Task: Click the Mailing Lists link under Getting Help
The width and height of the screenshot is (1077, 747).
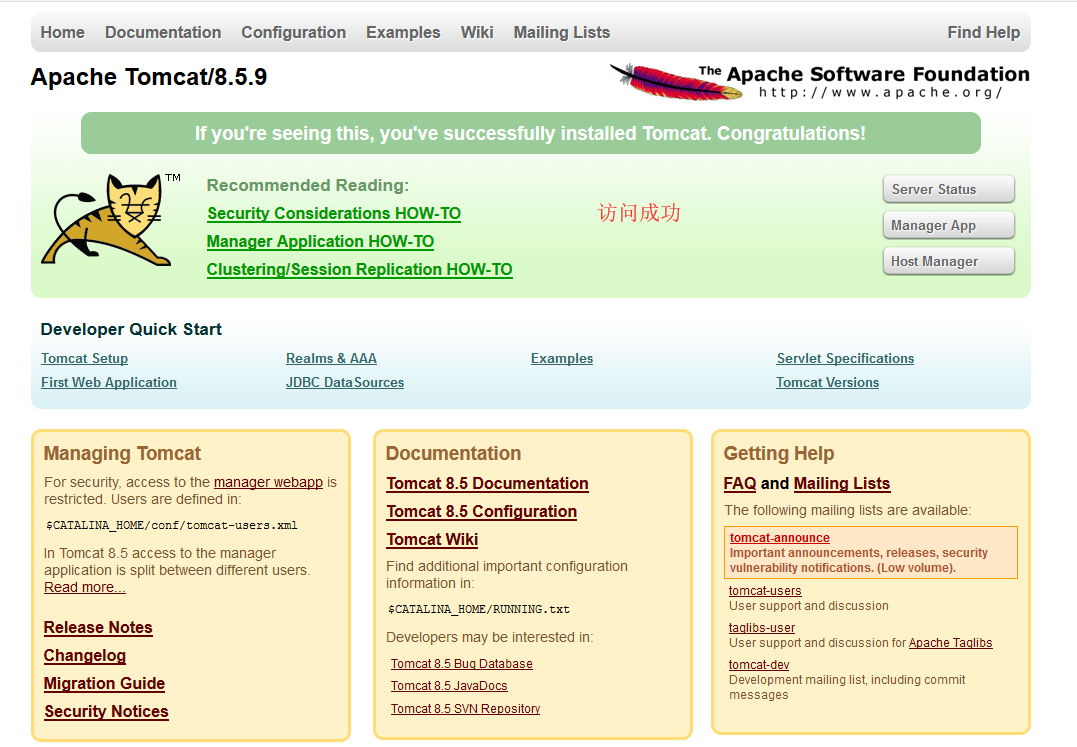Action: point(842,483)
